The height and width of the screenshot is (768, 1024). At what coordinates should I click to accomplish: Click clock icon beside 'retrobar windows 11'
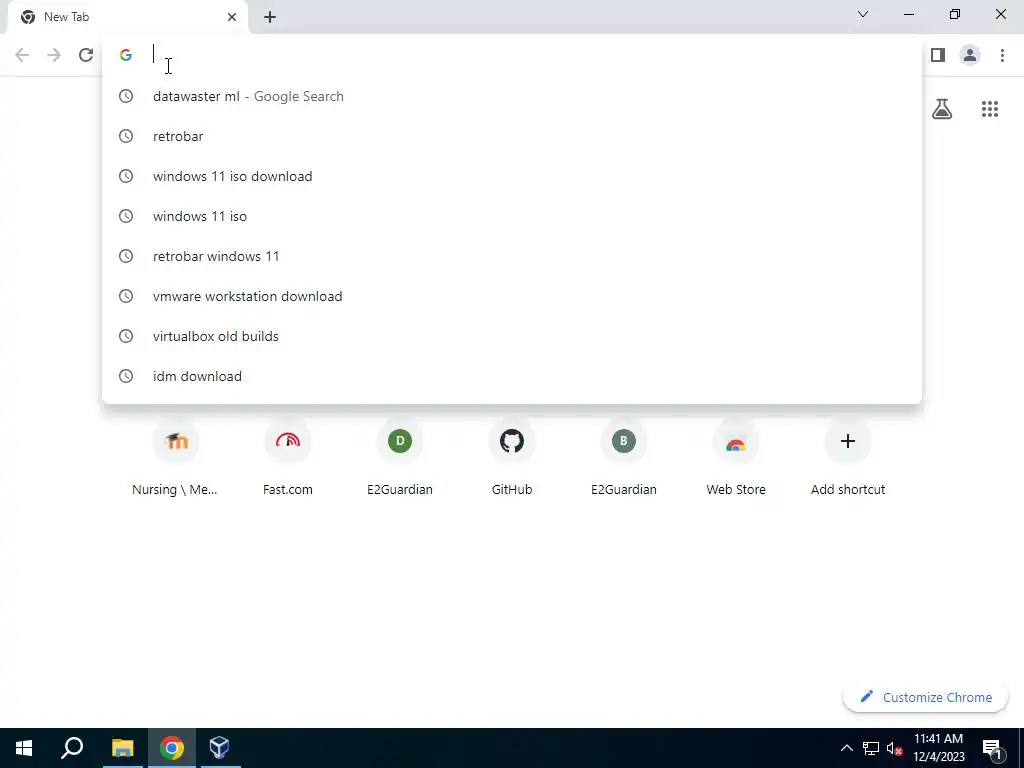click(126, 256)
